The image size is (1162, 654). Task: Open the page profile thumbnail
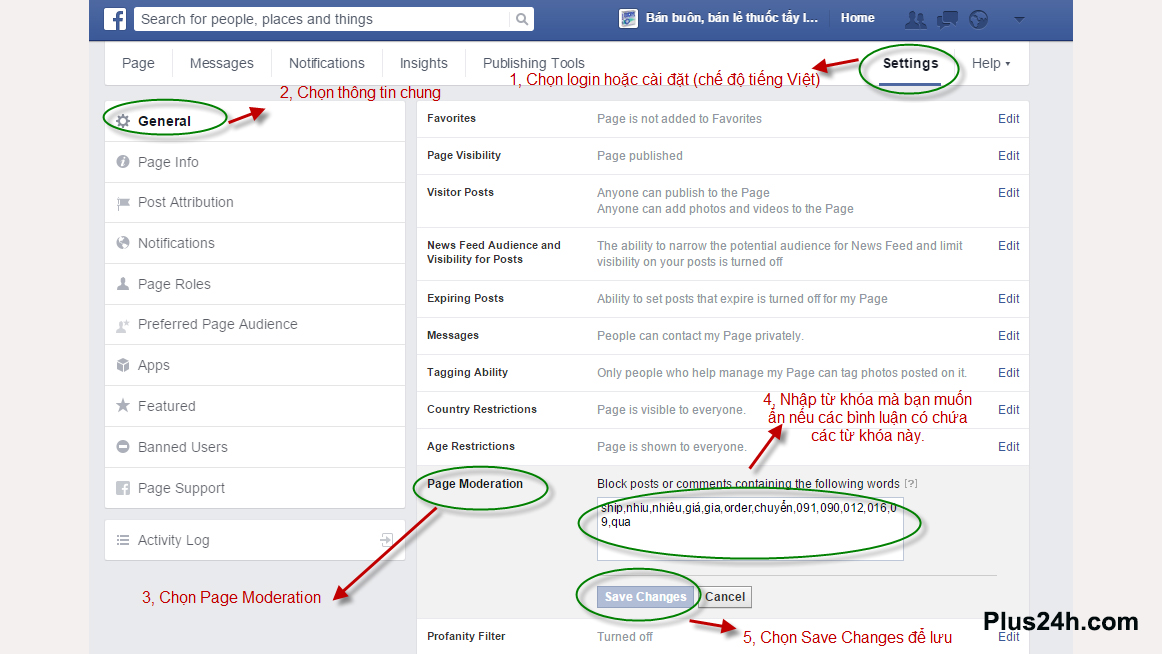click(x=628, y=19)
